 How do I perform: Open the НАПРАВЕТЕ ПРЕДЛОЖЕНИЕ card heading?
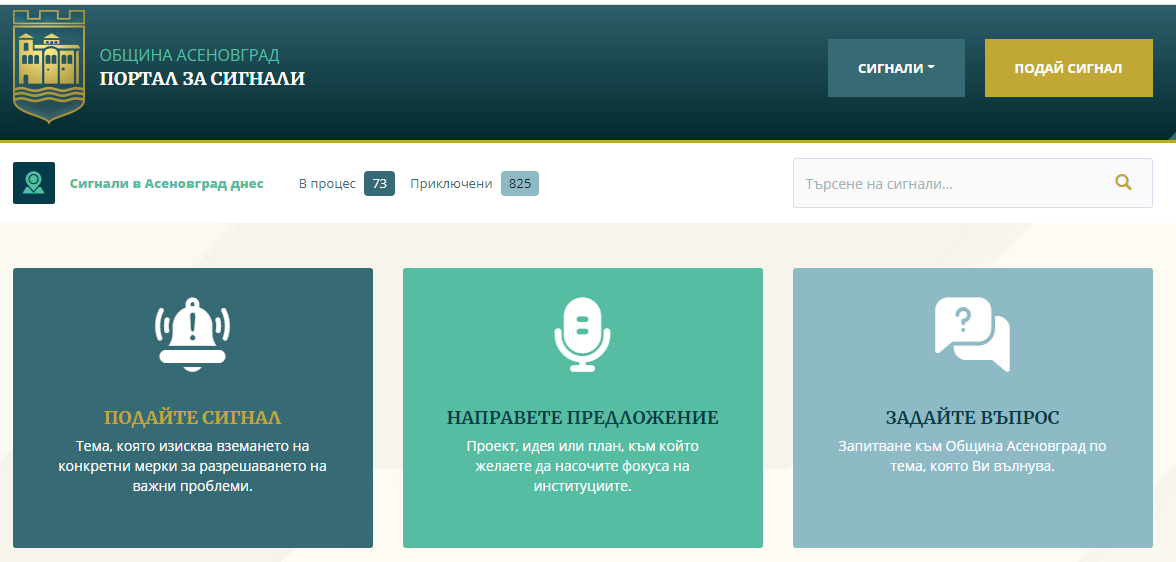coord(583,418)
